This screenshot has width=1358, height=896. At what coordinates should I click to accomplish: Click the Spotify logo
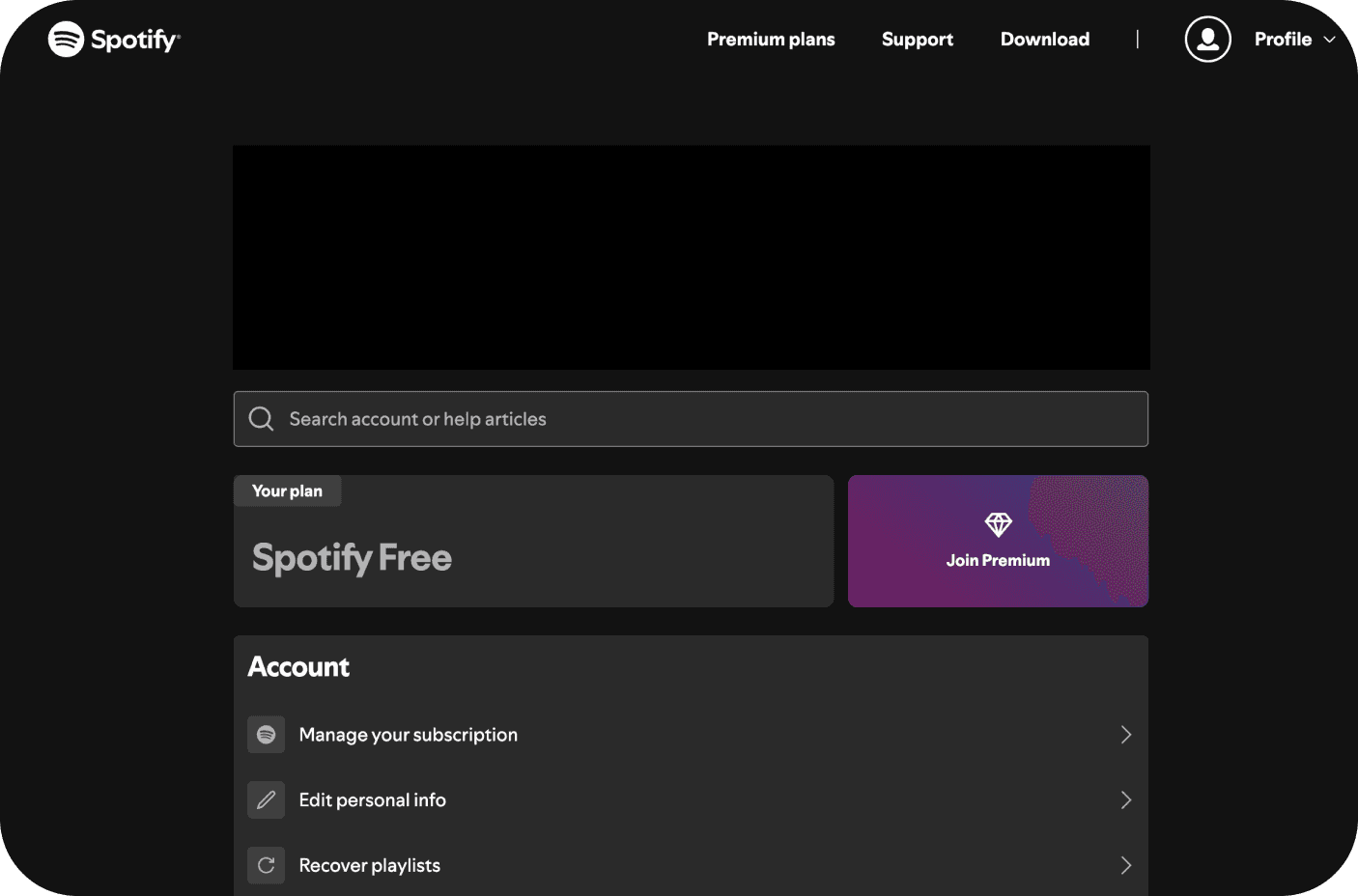tap(113, 39)
